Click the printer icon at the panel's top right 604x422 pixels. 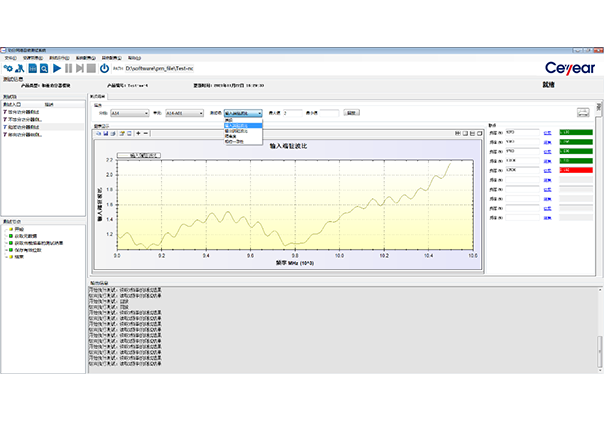point(583,112)
